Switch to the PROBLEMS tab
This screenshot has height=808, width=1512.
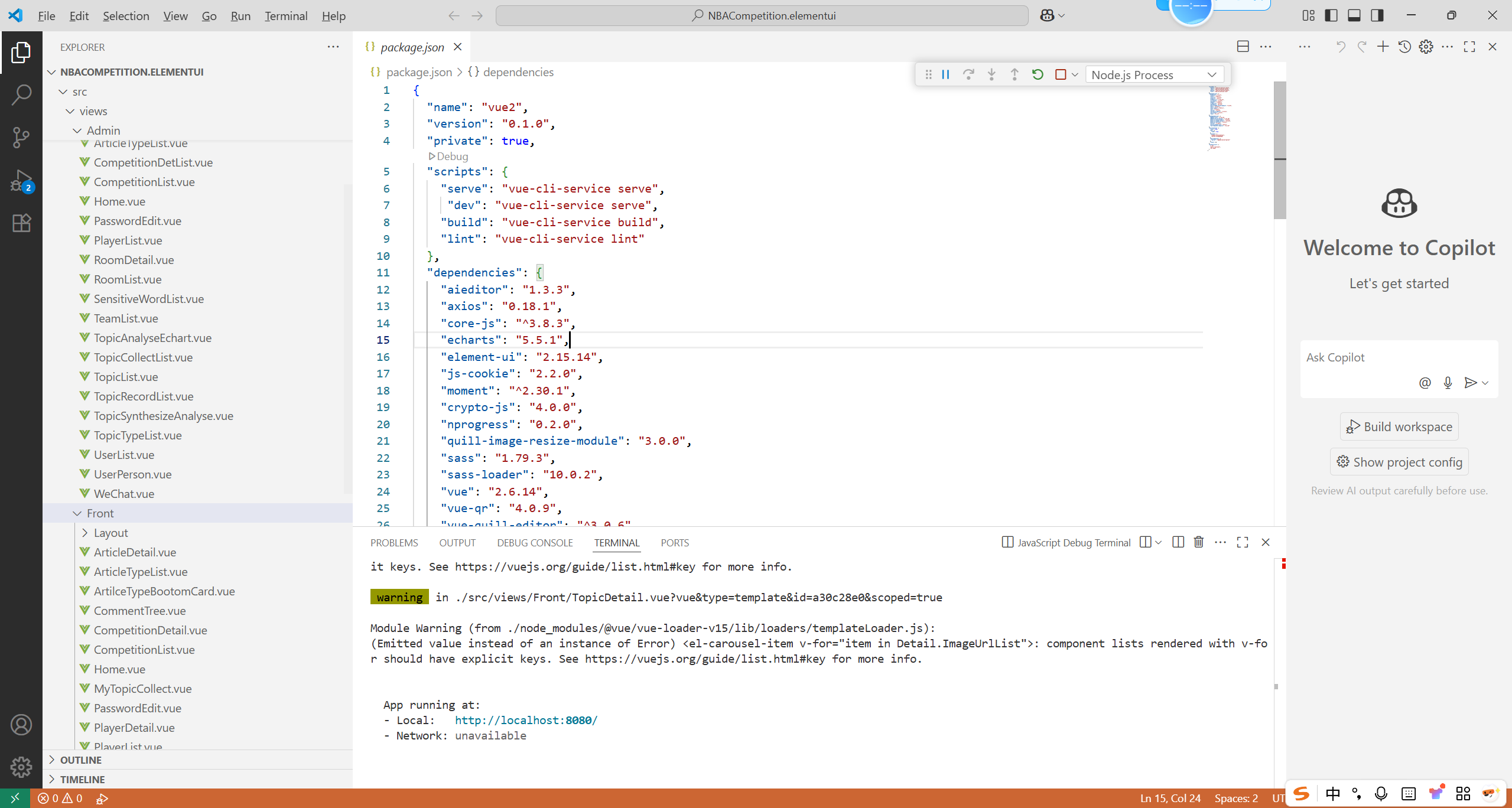click(394, 543)
